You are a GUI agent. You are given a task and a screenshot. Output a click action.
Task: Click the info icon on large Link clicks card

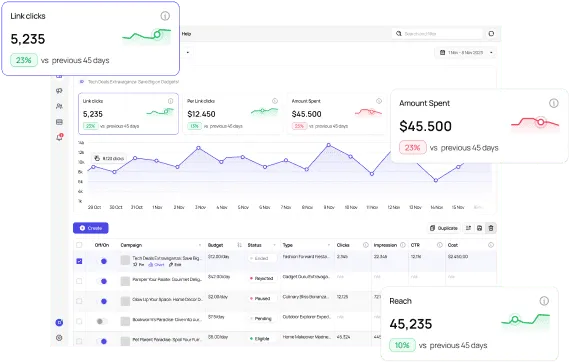[165, 16]
